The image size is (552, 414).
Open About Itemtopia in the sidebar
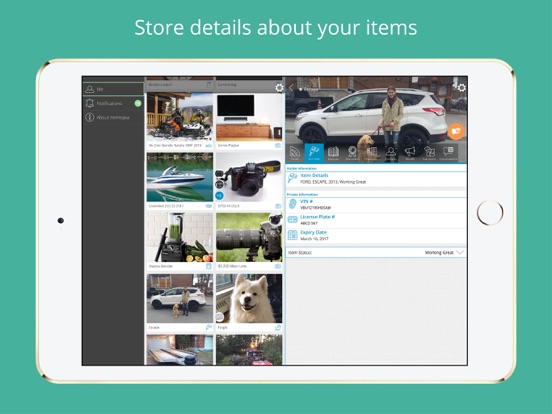point(113,117)
